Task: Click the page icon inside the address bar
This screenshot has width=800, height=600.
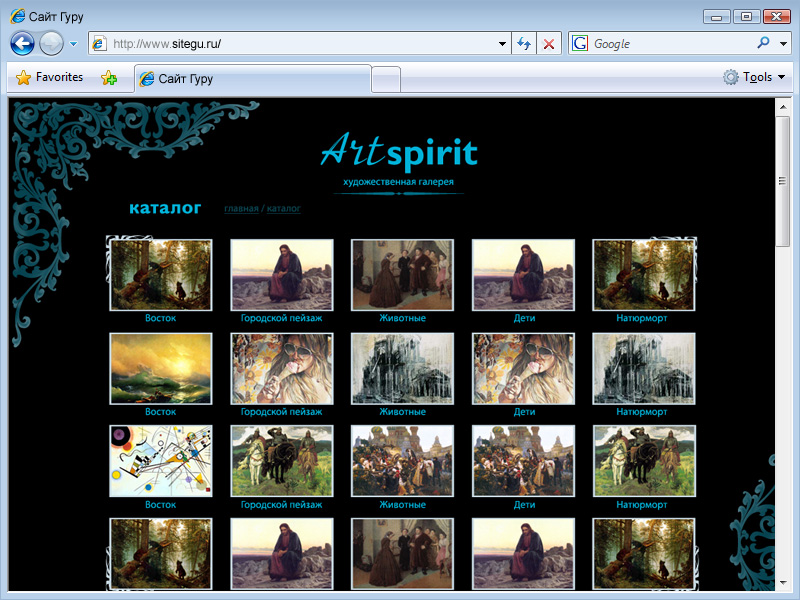Action: [99, 43]
